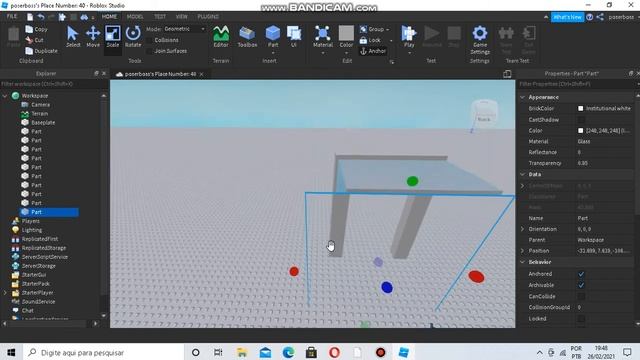
Task: Edit the Transparency value field
Action: click(x=604, y=163)
